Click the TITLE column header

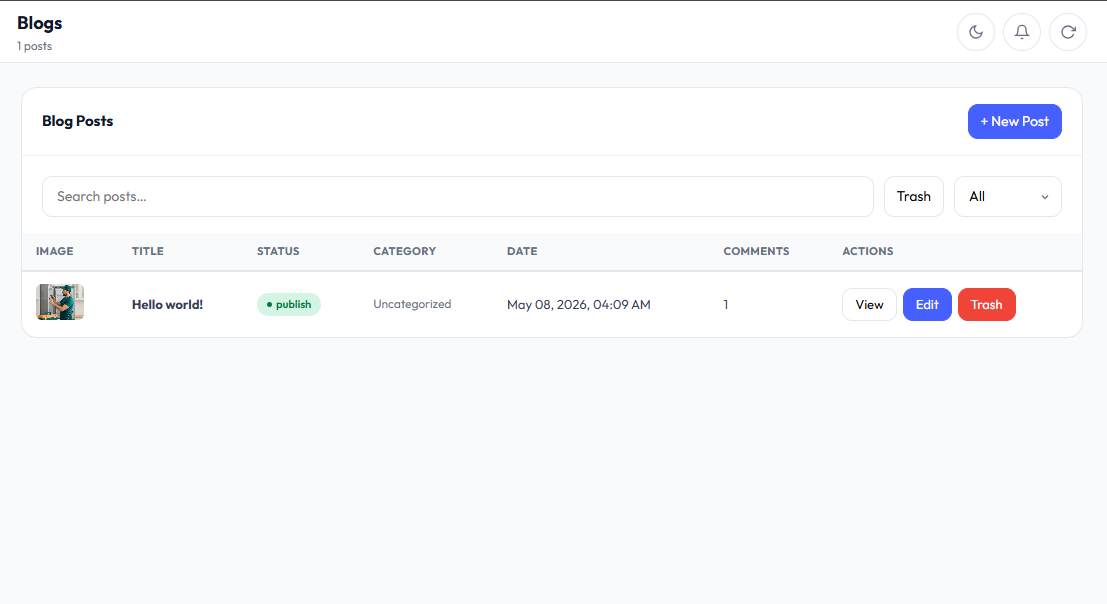coord(148,251)
